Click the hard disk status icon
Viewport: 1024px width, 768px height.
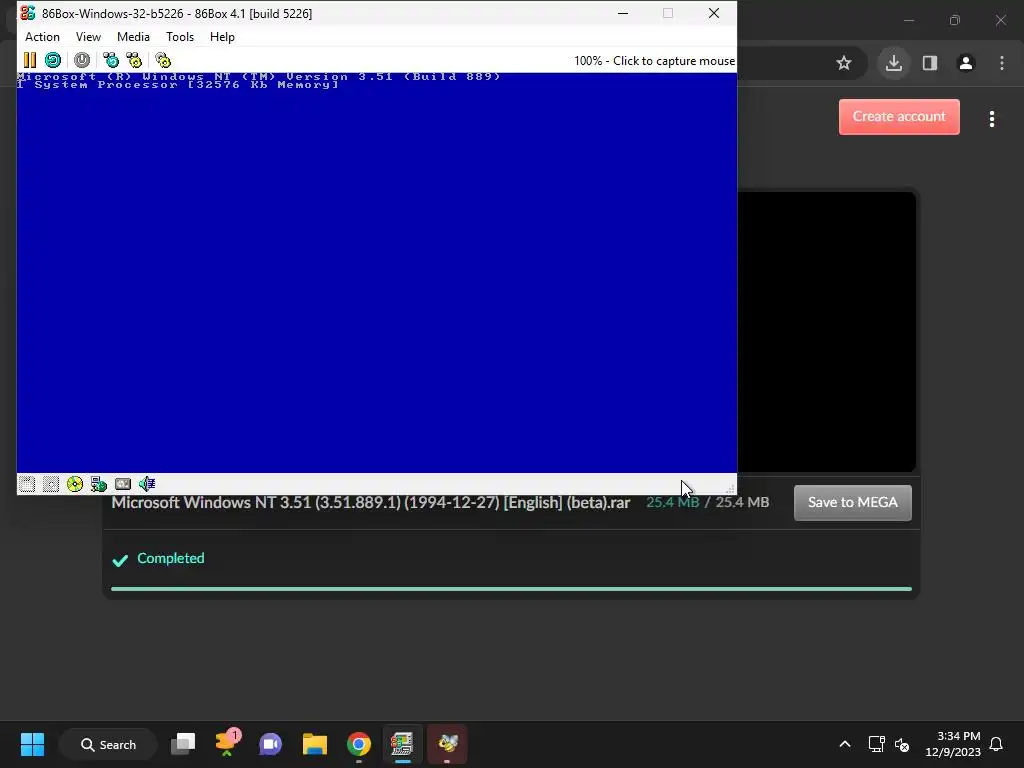[x=123, y=484]
